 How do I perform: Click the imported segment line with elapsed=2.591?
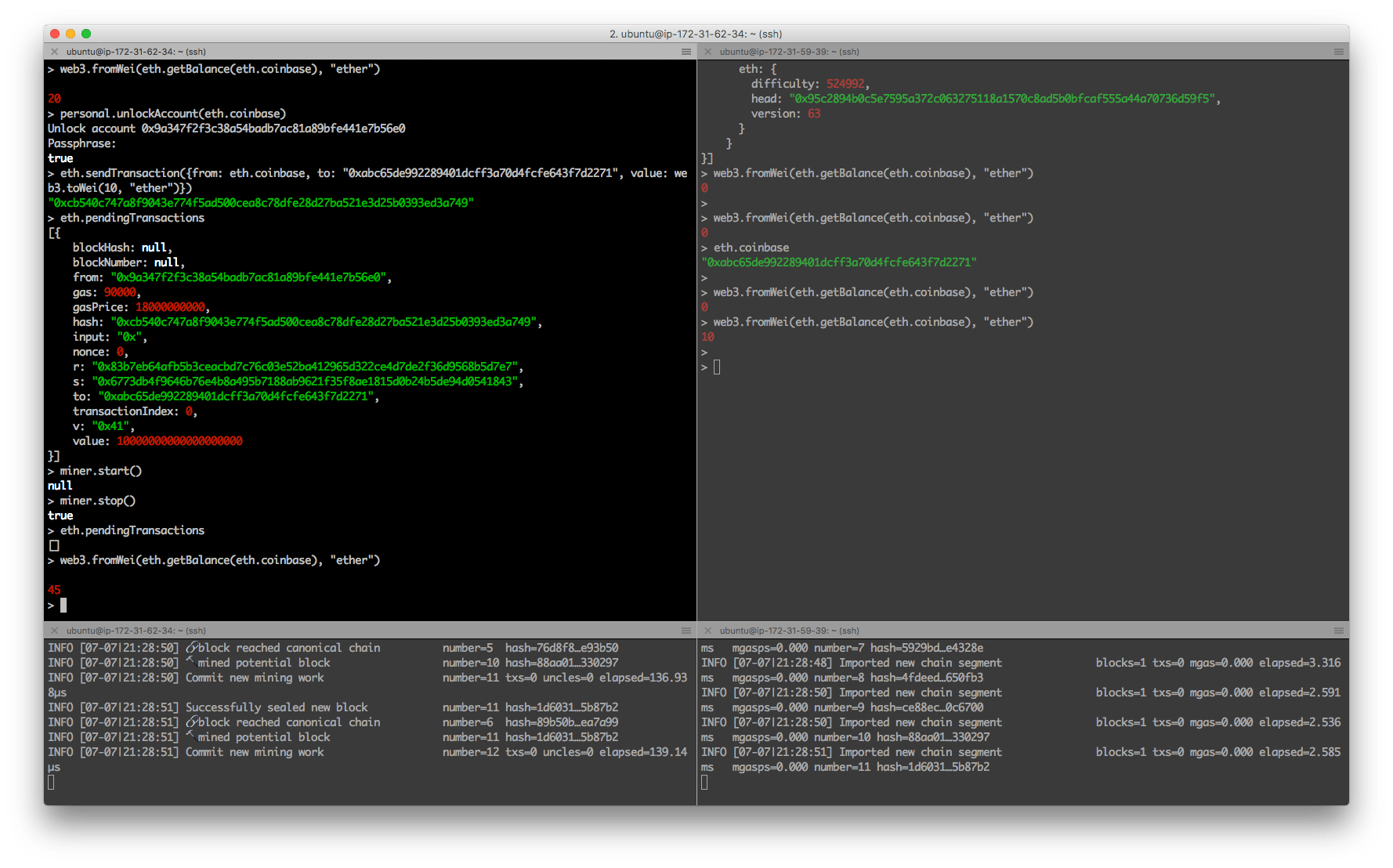(x=1021, y=693)
